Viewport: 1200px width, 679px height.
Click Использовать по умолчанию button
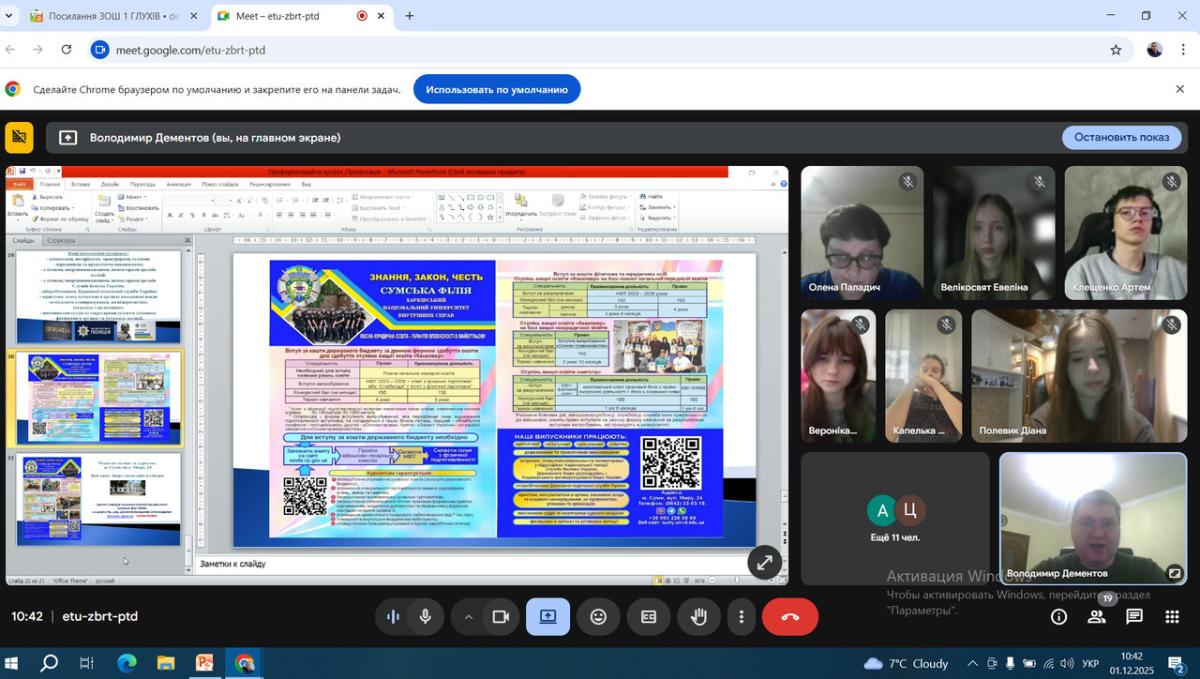pos(496,89)
